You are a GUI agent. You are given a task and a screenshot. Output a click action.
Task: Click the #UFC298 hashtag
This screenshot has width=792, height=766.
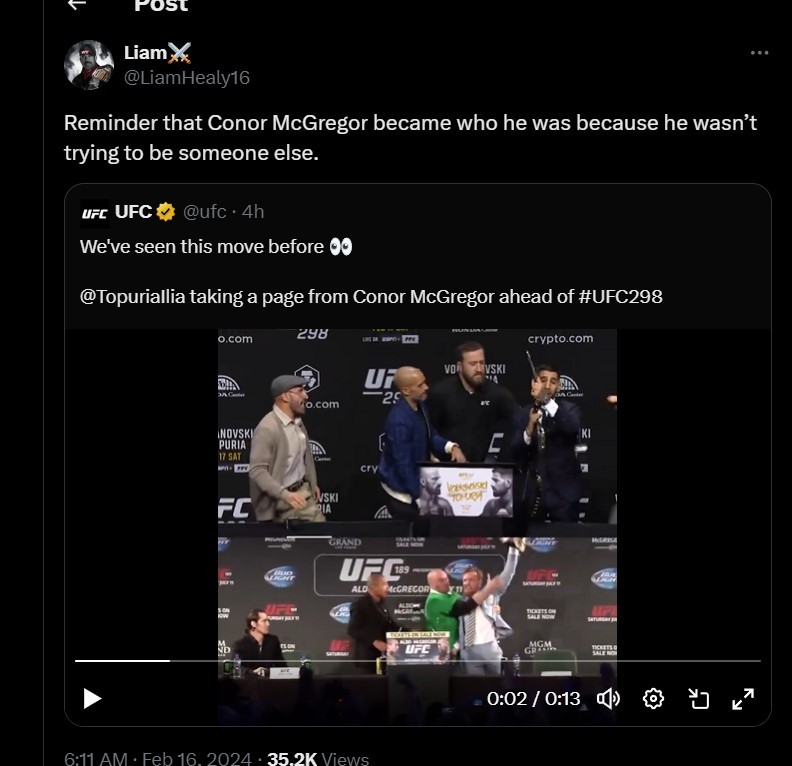620,296
